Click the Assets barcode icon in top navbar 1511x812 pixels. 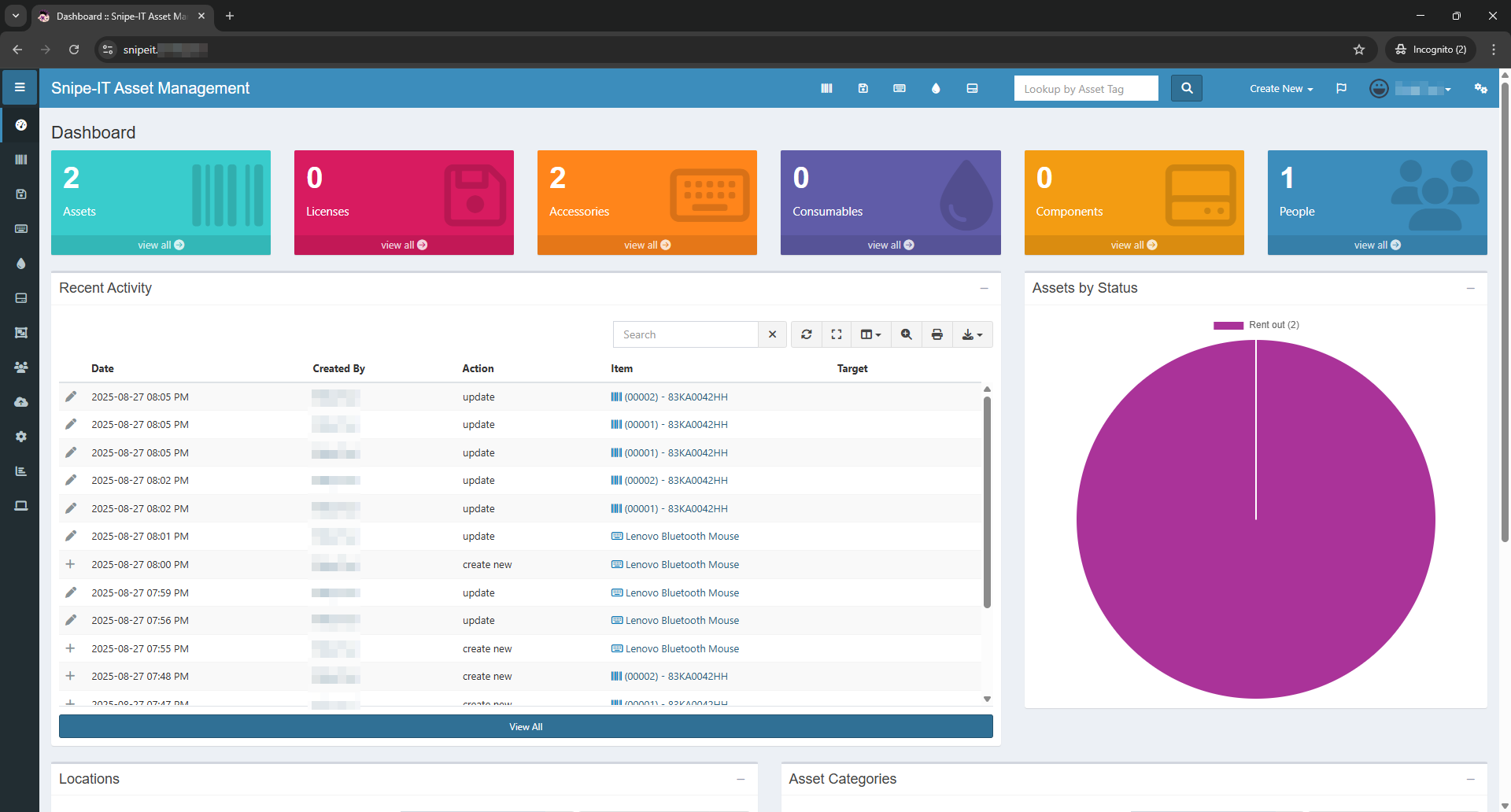(826, 88)
